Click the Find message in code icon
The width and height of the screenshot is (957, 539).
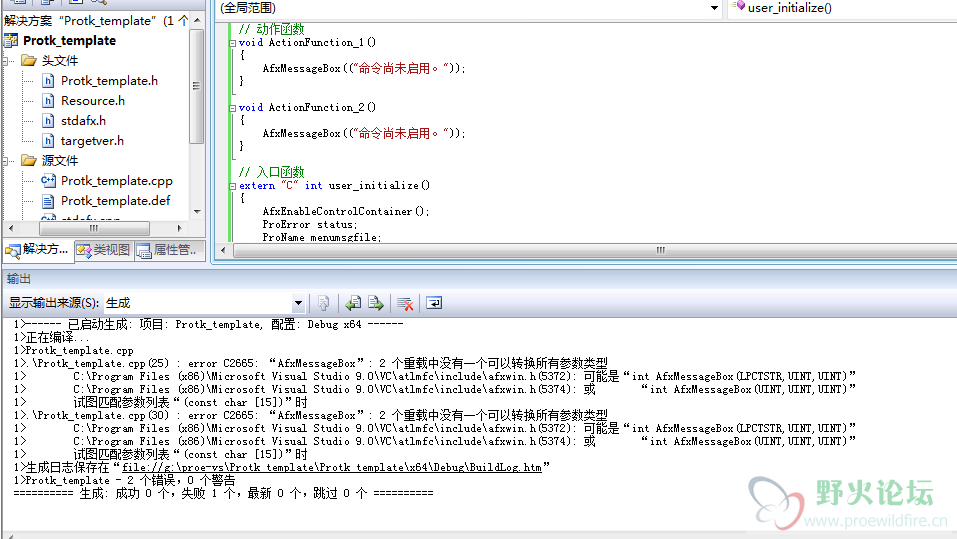click(x=323, y=303)
